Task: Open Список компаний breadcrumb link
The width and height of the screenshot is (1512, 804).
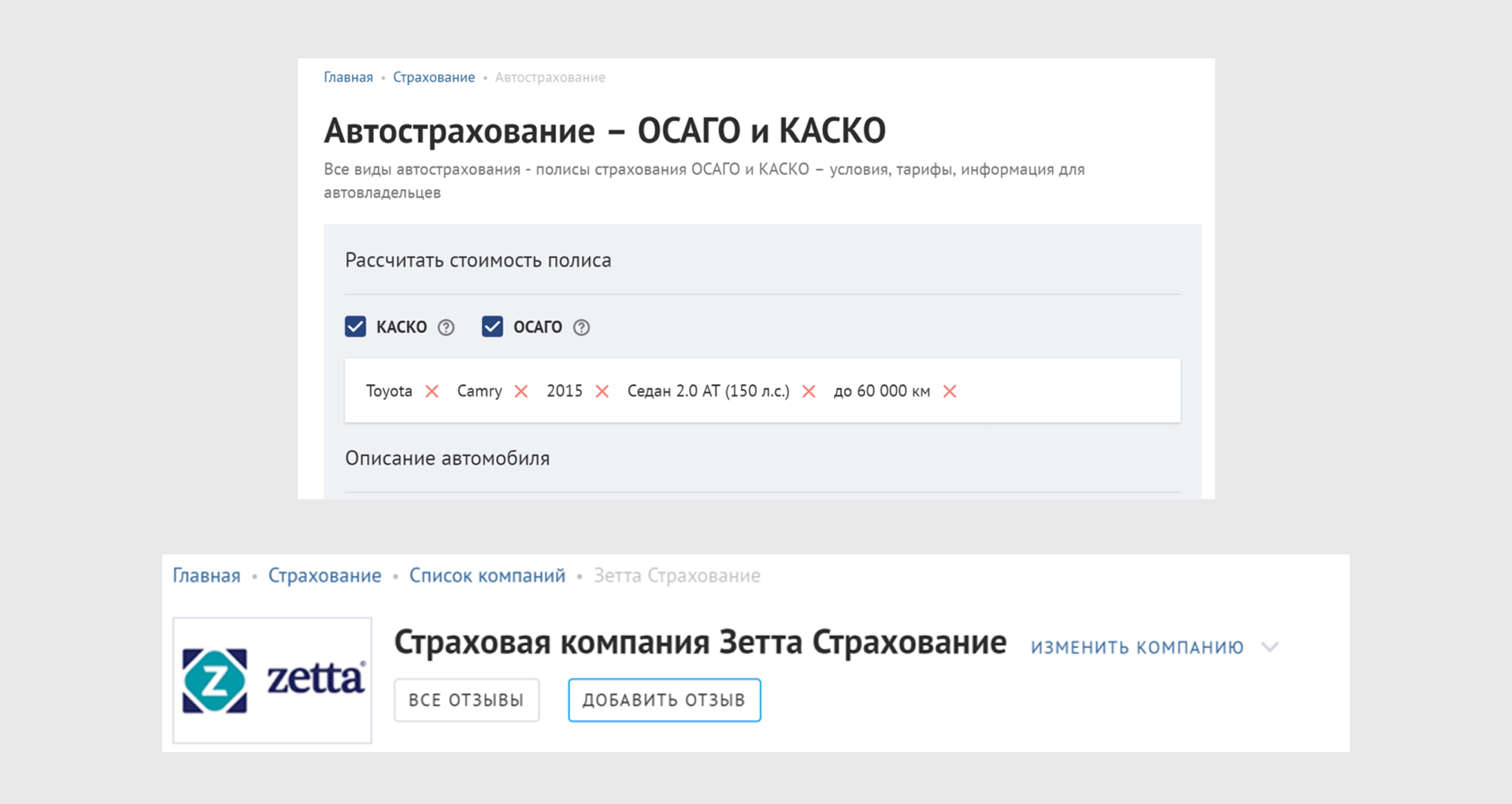Action: click(487, 576)
